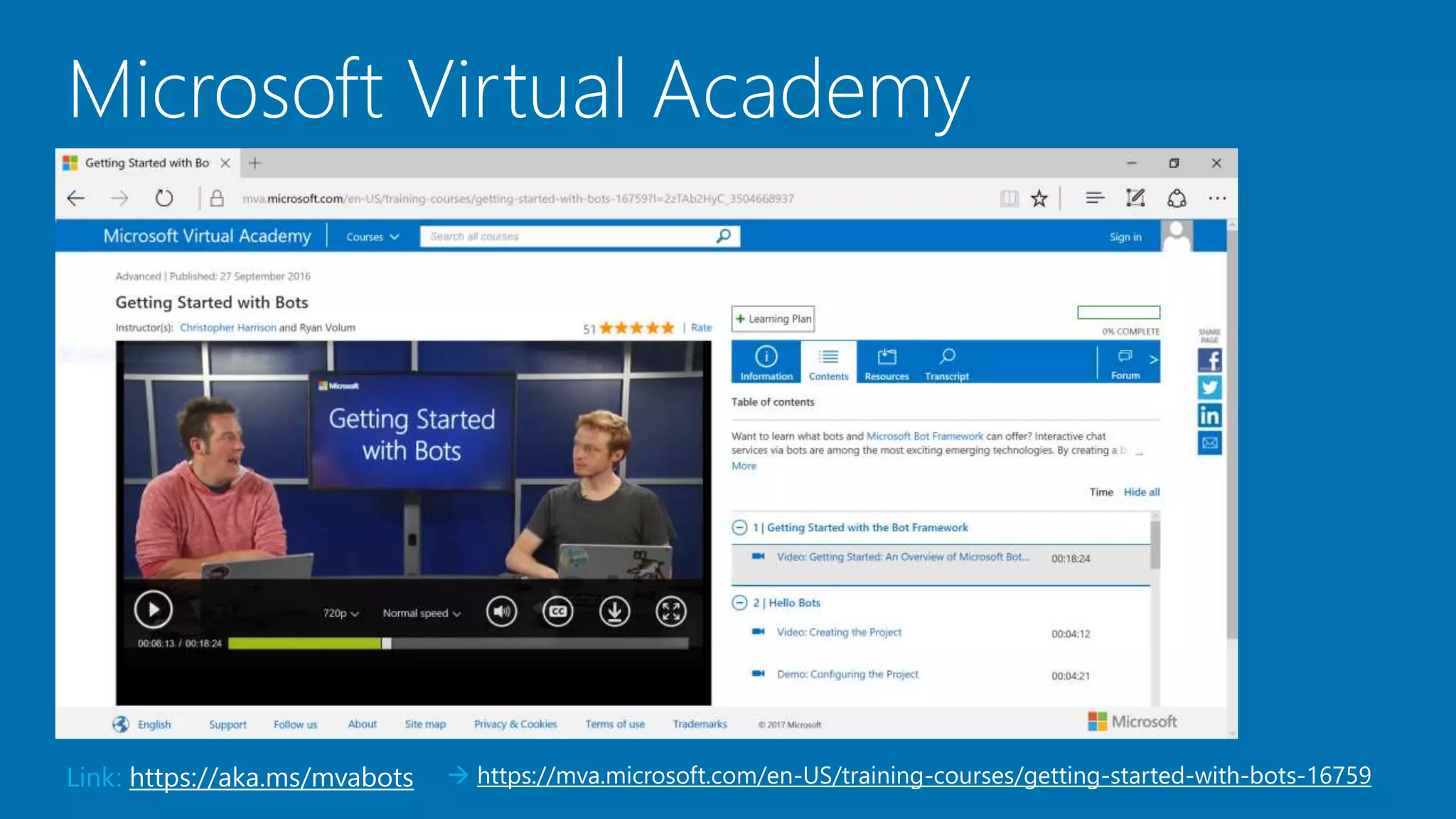Image resolution: width=1456 pixels, height=819 pixels.
Task: Share page on Twitter
Action: [1209, 387]
